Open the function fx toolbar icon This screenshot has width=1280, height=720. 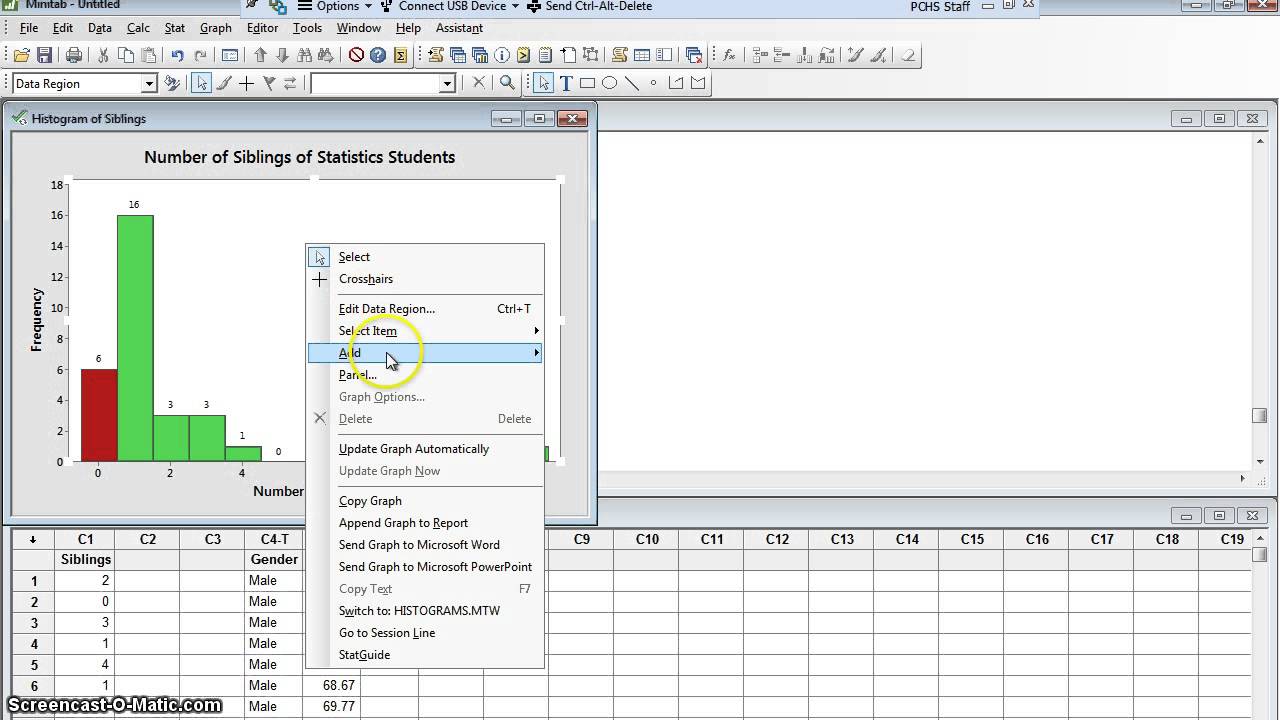click(x=729, y=56)
